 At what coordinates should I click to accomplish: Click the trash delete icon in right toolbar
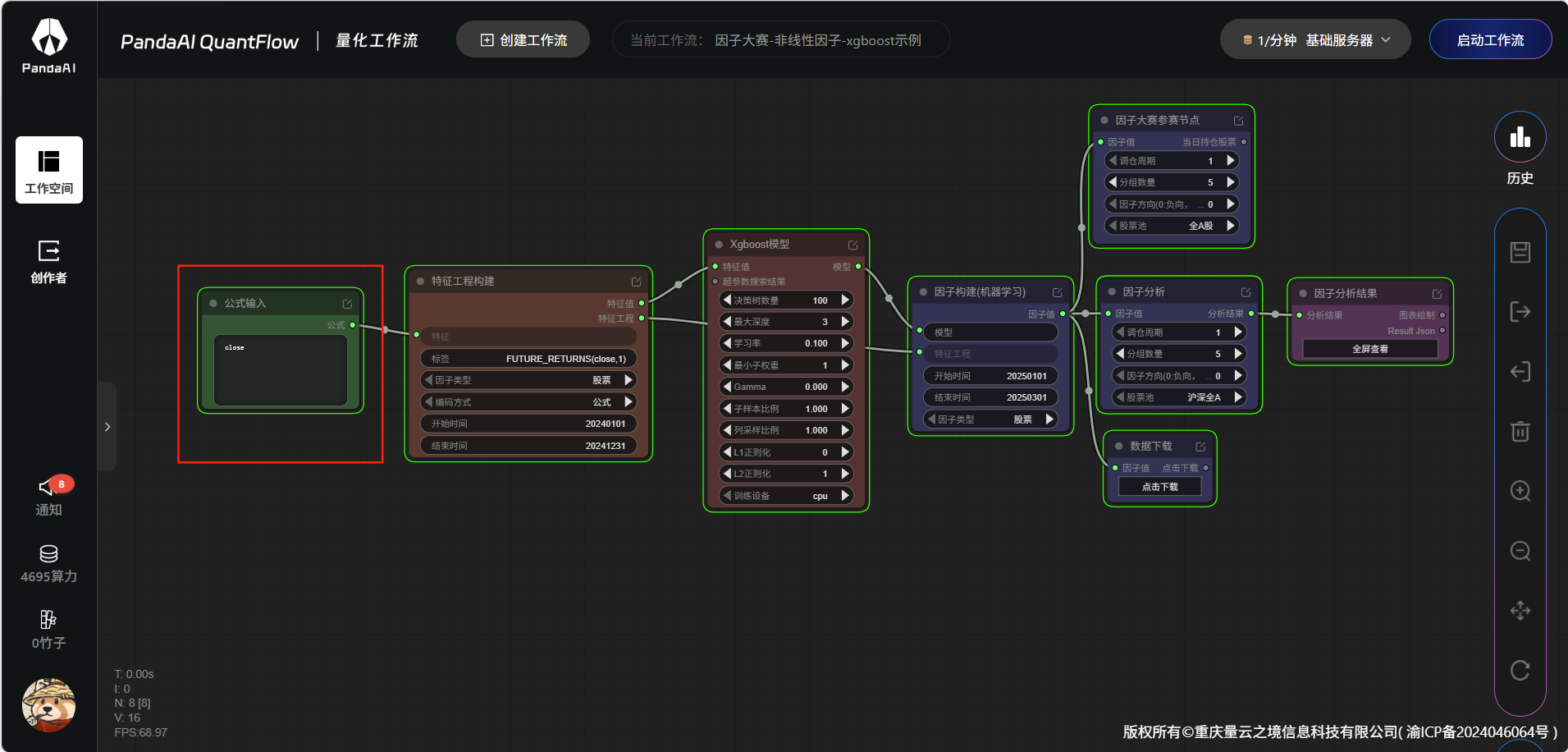tap(1520, 431)
